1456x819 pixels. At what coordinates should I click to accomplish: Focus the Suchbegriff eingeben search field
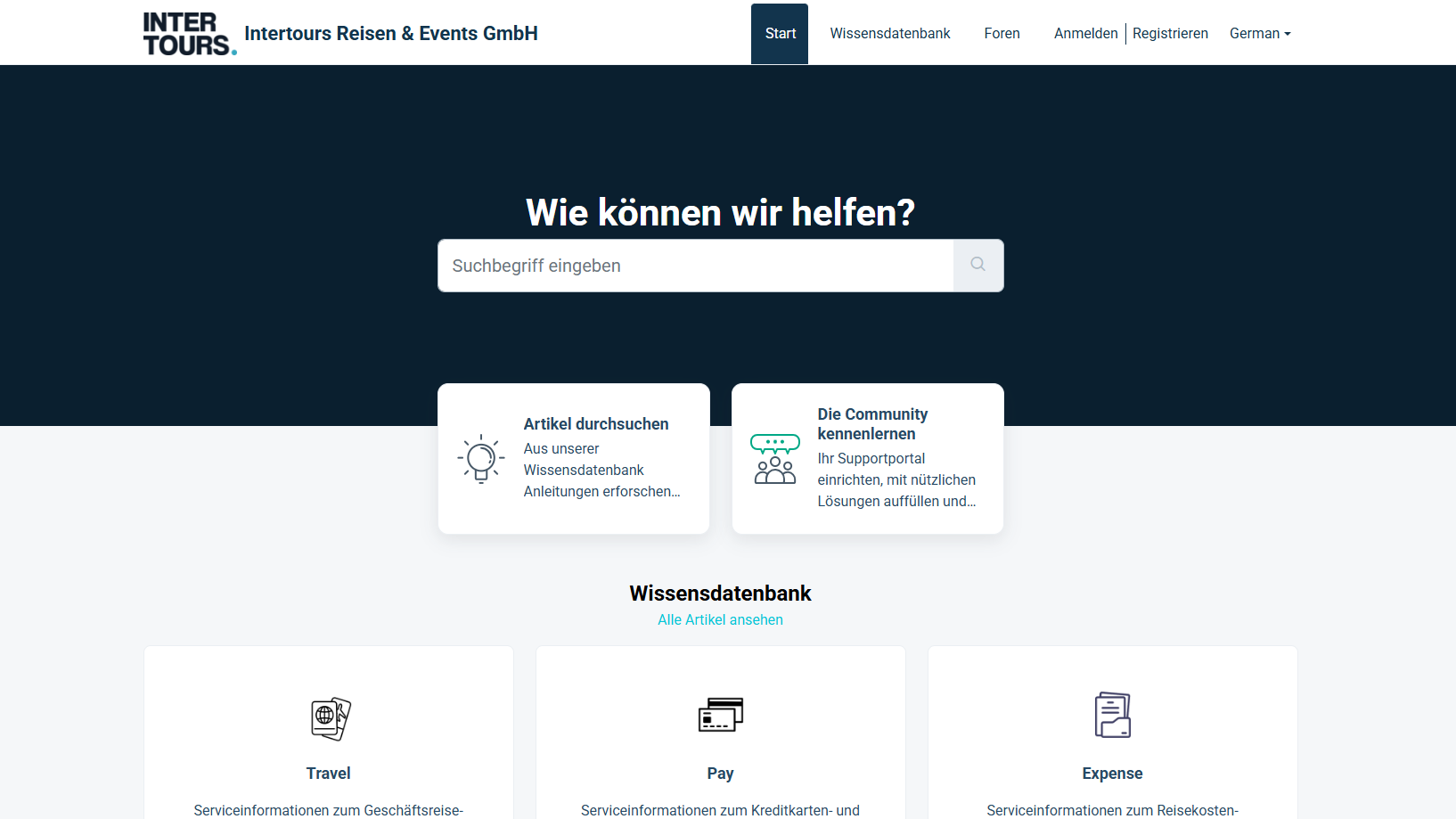pyautogui.click(x=695, y=266)
